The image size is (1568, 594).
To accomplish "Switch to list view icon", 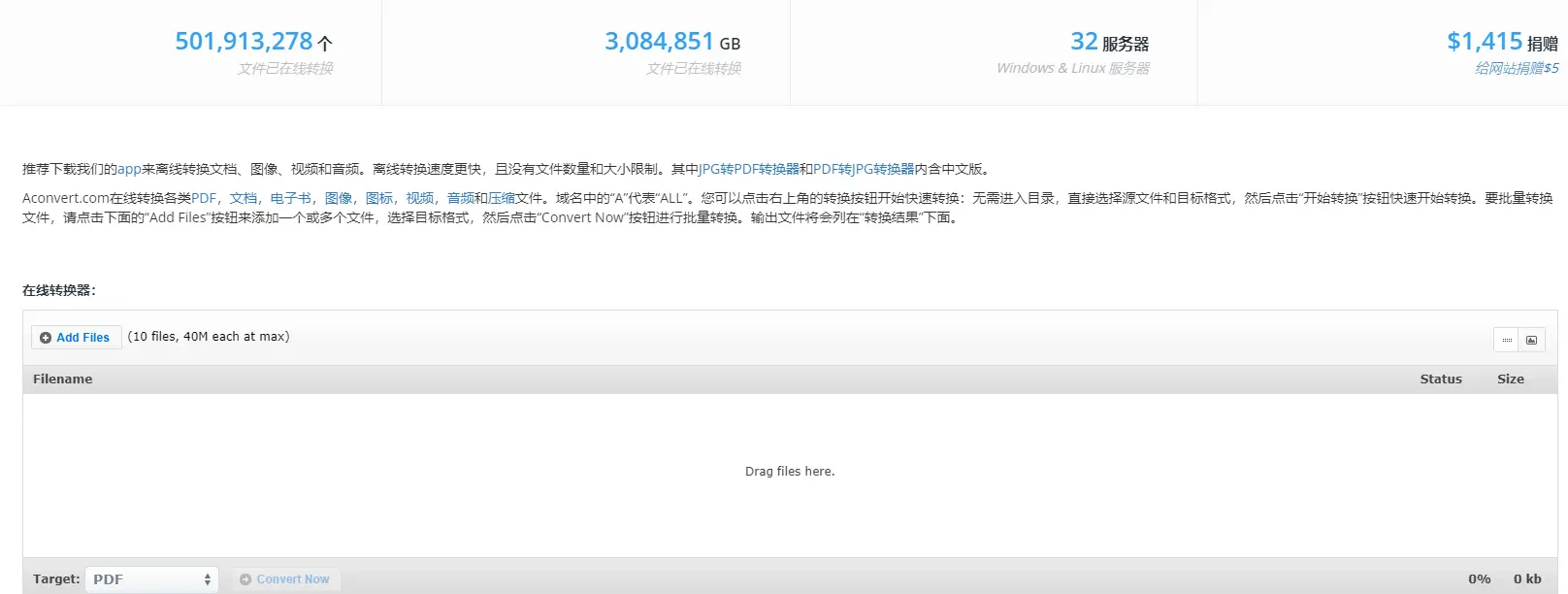I will pos(1506,340).
